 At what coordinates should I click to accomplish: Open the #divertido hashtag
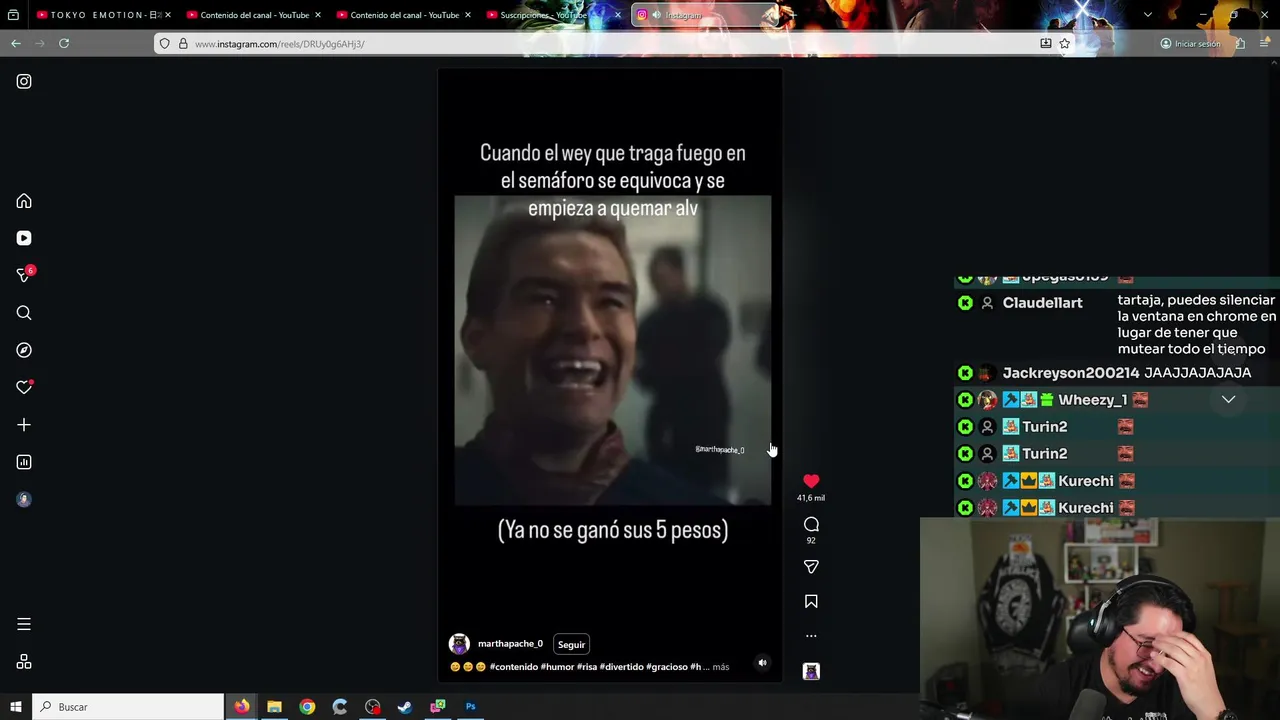coord(622,667)
